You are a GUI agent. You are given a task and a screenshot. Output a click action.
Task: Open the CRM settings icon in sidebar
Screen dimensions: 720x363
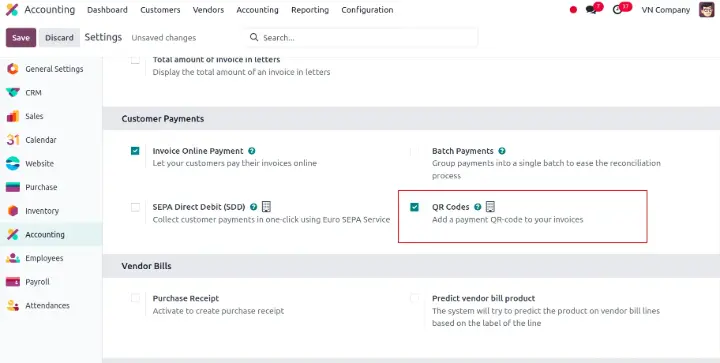13,93
